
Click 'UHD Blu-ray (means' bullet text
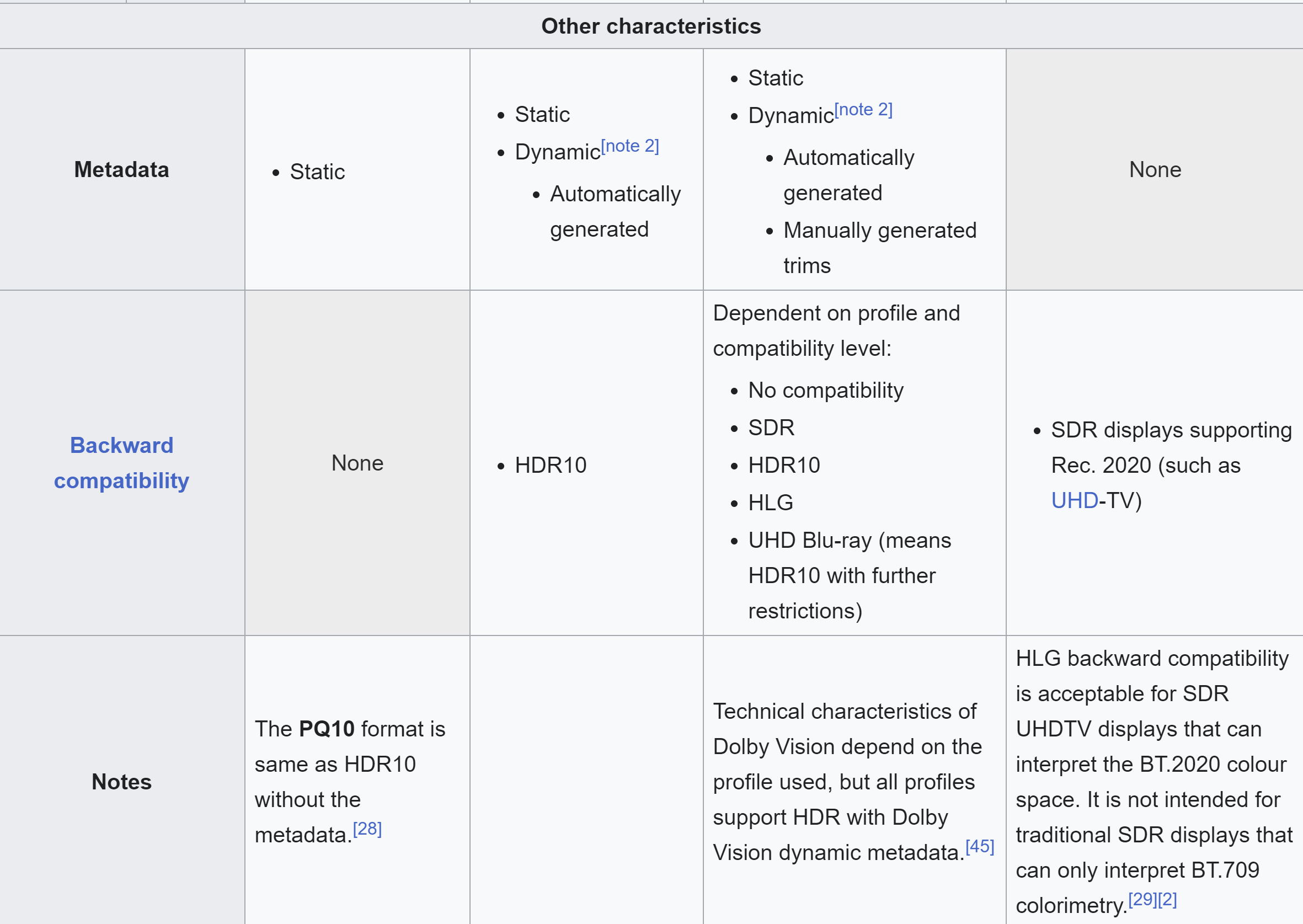[850, 541]
